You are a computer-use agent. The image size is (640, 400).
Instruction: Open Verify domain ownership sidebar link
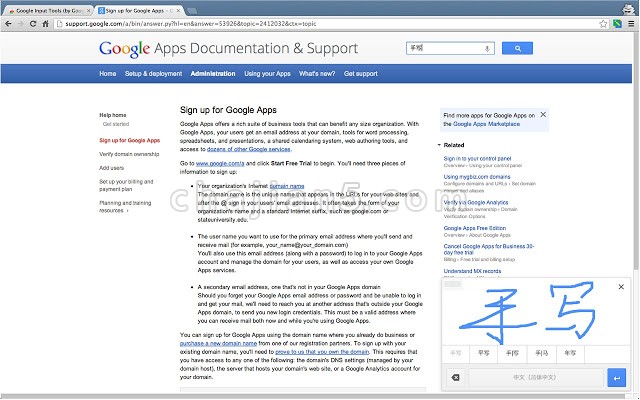(129, 154)
